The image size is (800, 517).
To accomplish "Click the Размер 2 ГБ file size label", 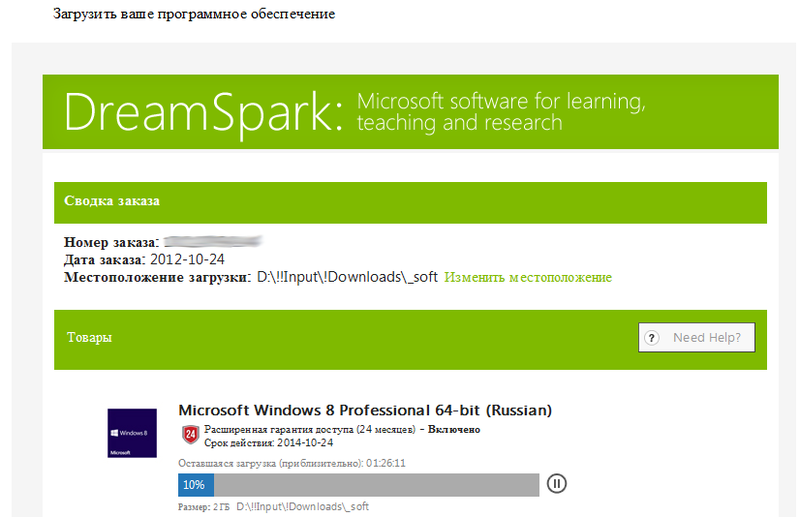I will pyautogui.click(x=205, y=507).
